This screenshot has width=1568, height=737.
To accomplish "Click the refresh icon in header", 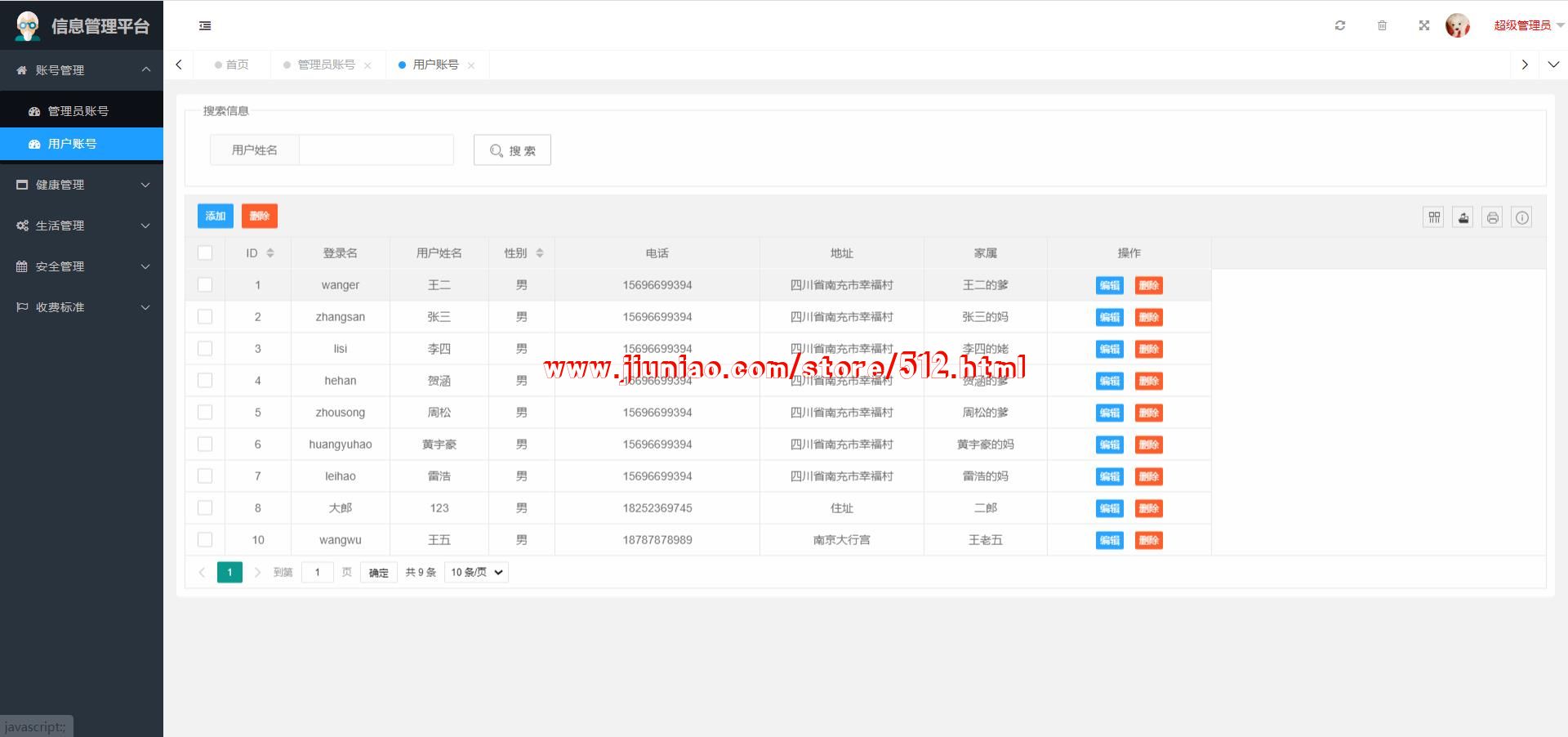I will click(1340, 25).
